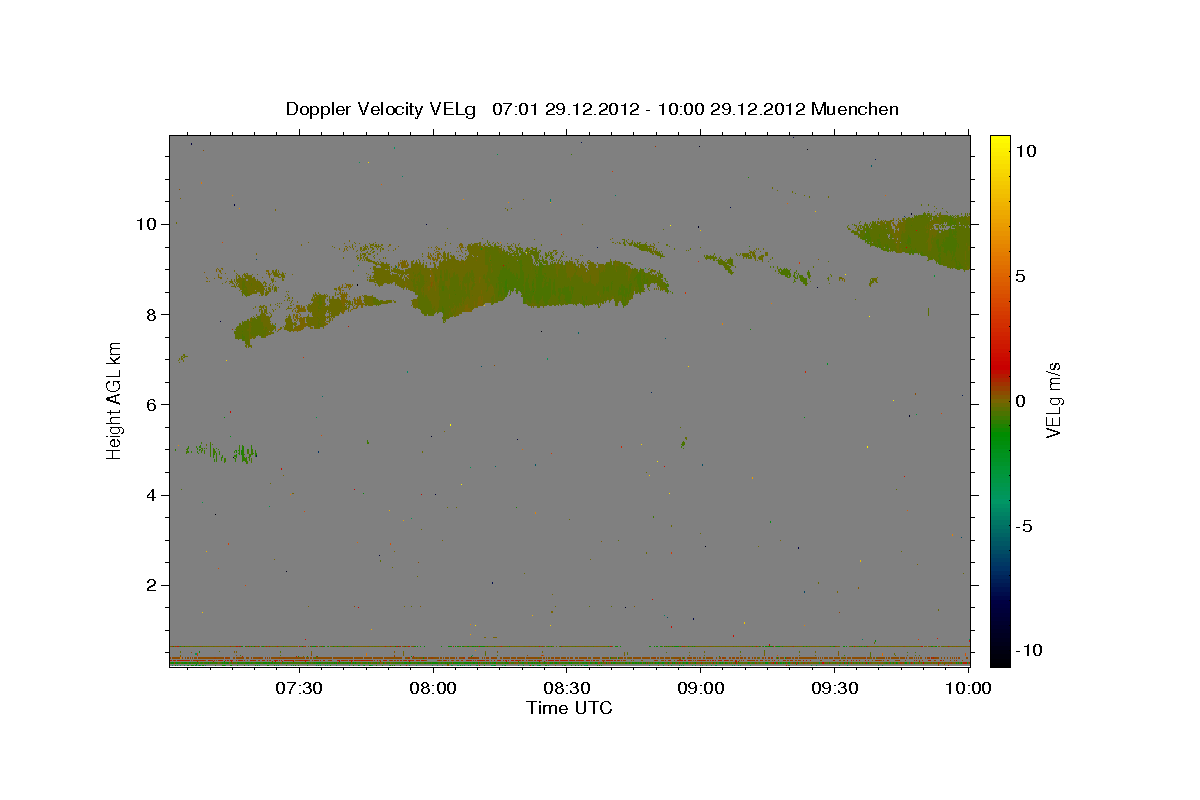Viewport: 1200px width, 800px height.
Task: Click the 08:00 time tick label
Action: pos(434,689)
